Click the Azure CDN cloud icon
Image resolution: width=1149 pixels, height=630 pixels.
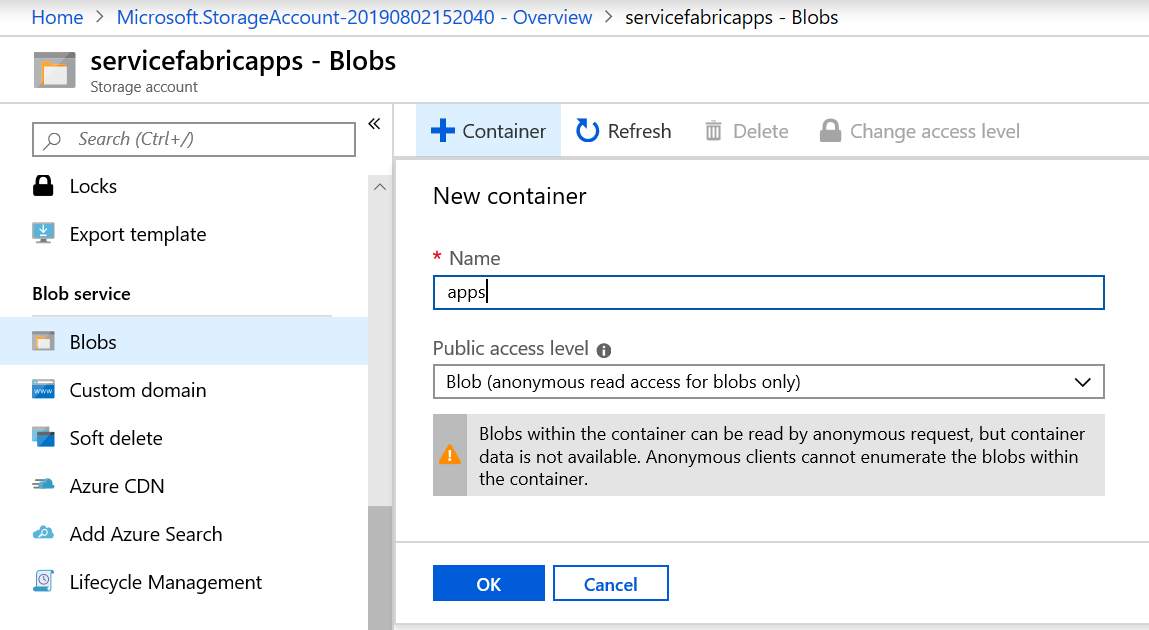point(43,486)
